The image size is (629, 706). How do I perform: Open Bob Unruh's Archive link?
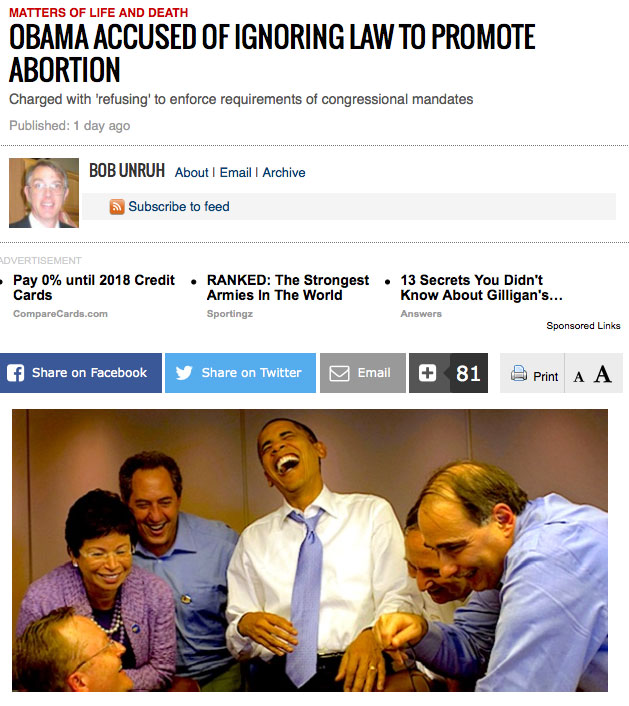tap(284, 172)
